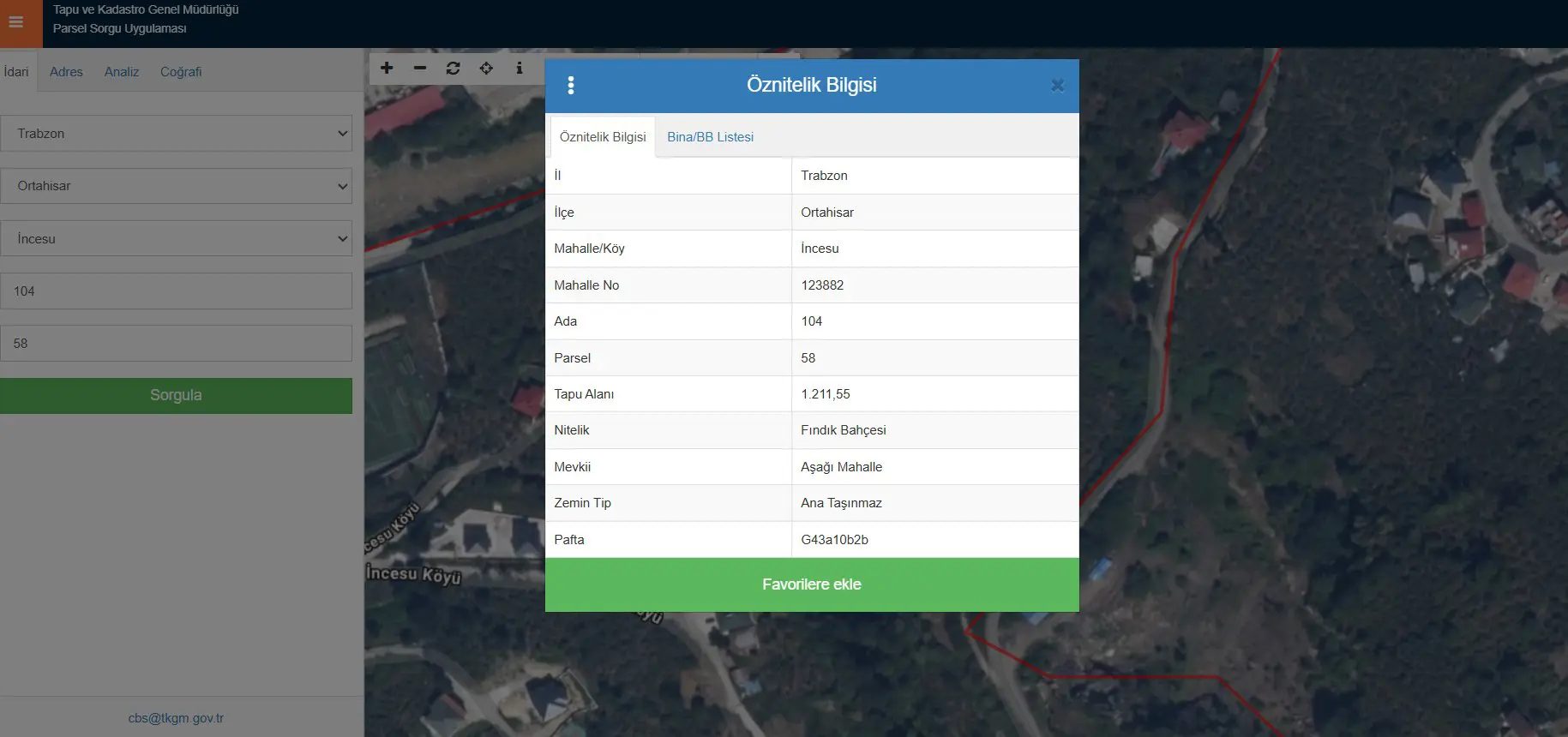The height and width of the screenshot is (737, 1568).
Task: Select the Mahalle/Köy value İncesu in table
Action: click(x=820, y=249)
